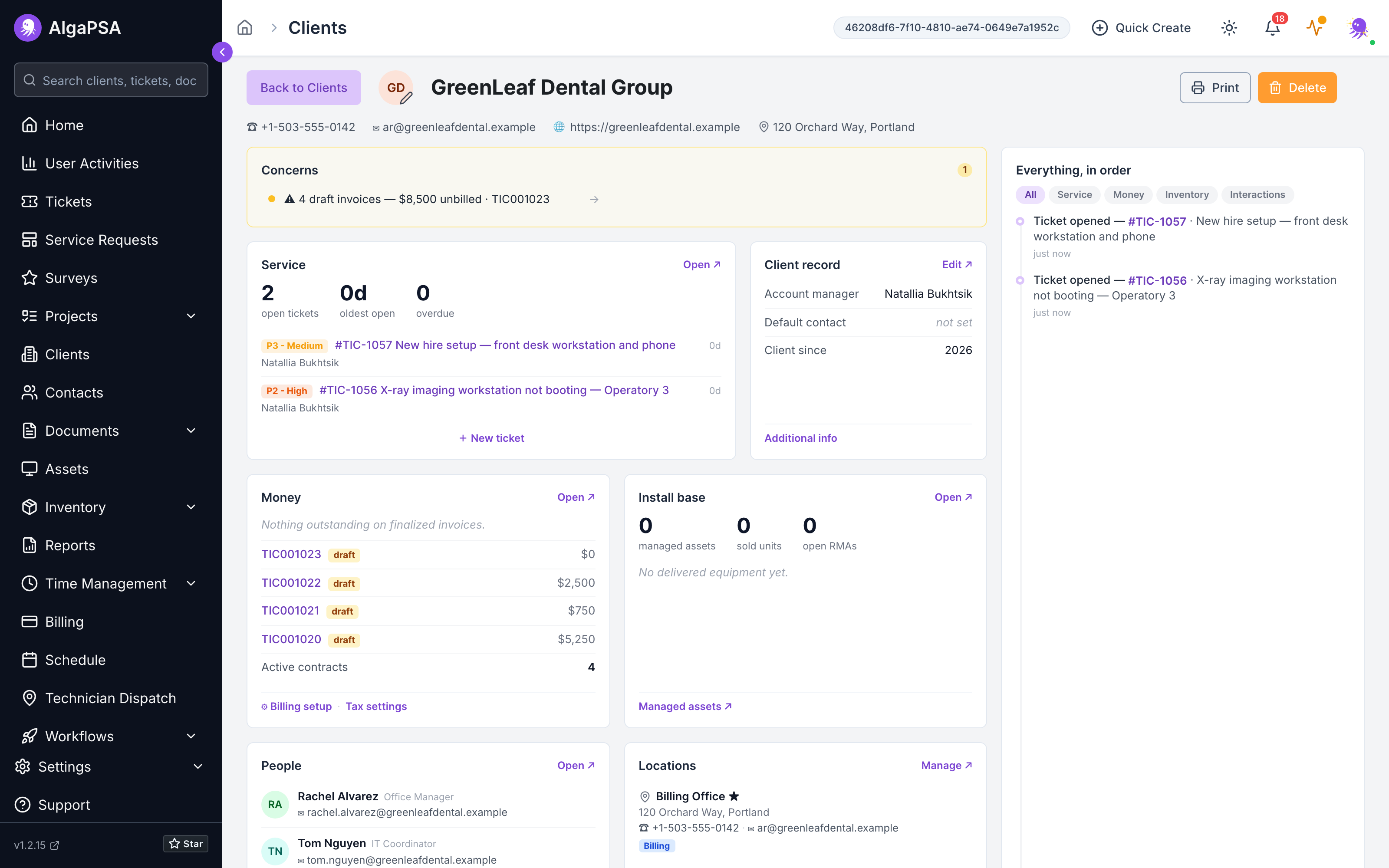Image resolution: width=1389 pixels, height=868 pixels.
Task: Open Technician Dispatch
Action: click(111, 698)
